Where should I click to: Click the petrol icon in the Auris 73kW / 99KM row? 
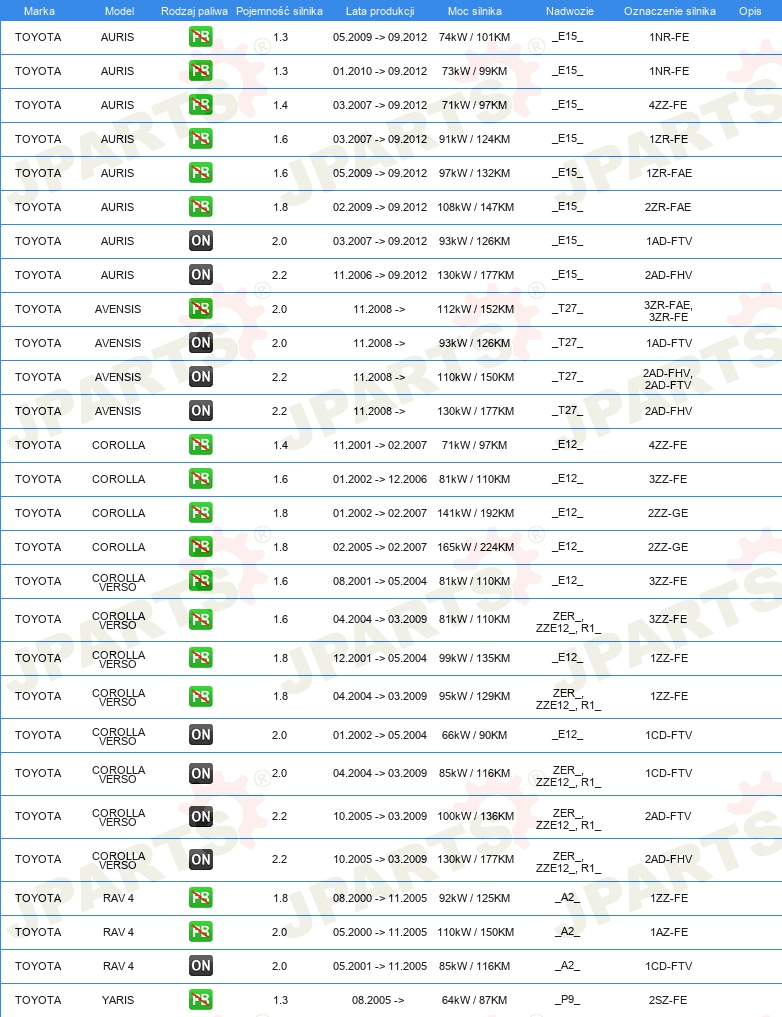point(201,71)
